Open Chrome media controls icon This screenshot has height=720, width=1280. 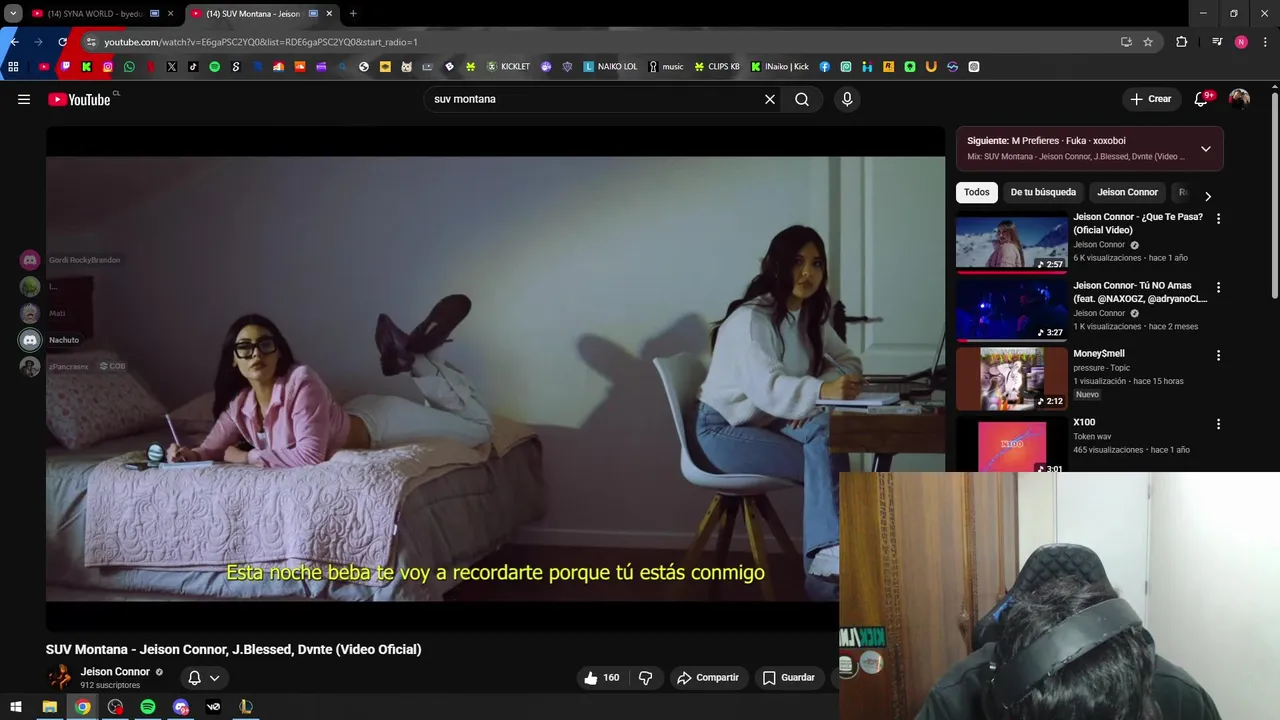point(1217,42)
